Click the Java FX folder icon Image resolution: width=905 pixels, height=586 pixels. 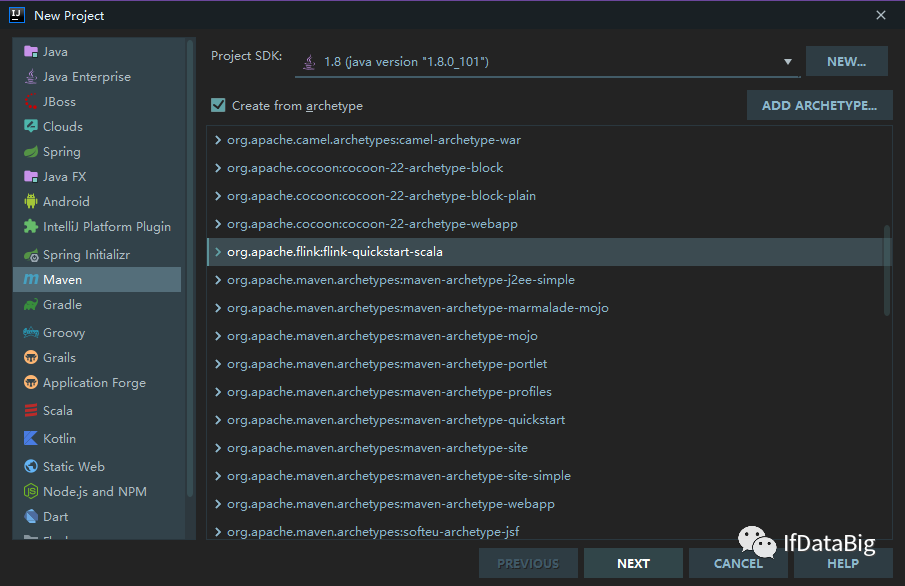[x=31, y=177]
